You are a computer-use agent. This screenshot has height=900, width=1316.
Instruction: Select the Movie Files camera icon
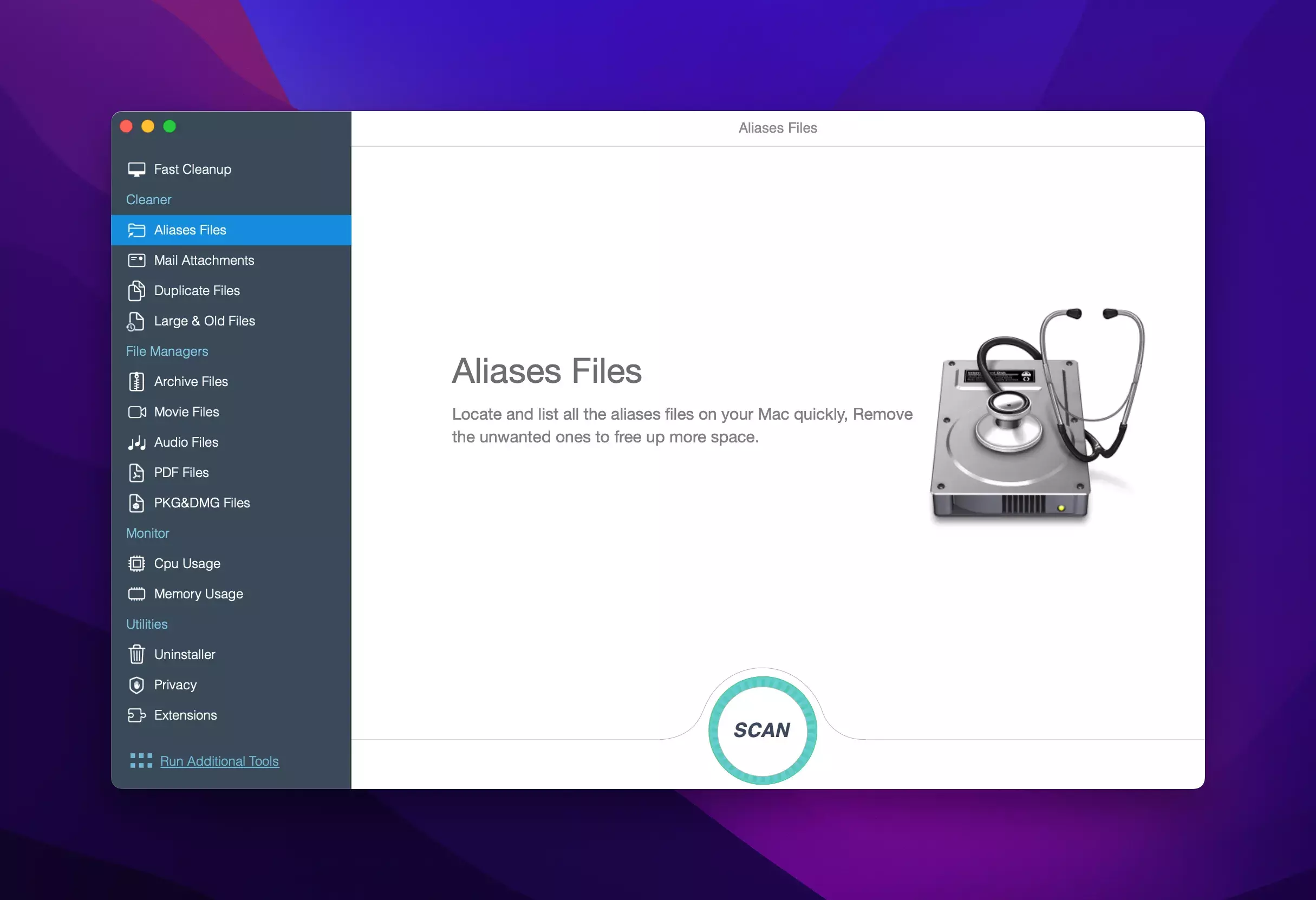136,412
